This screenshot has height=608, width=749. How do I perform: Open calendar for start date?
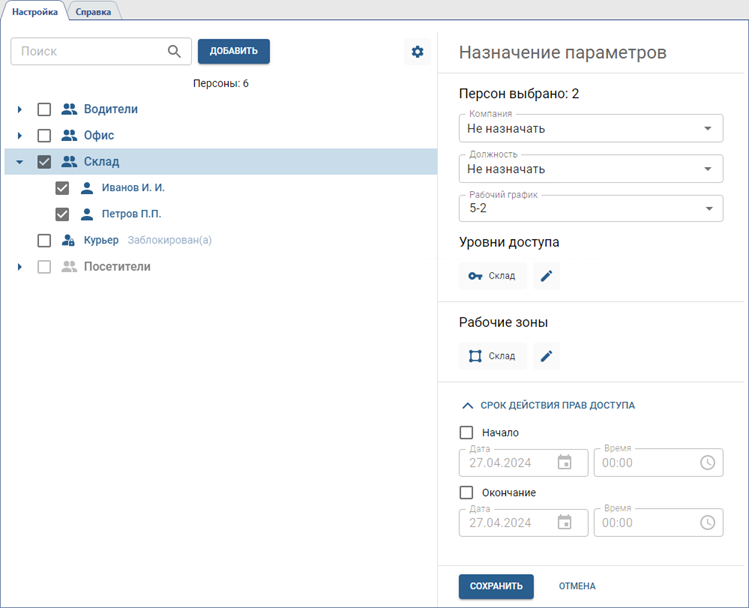coord(564,463)
